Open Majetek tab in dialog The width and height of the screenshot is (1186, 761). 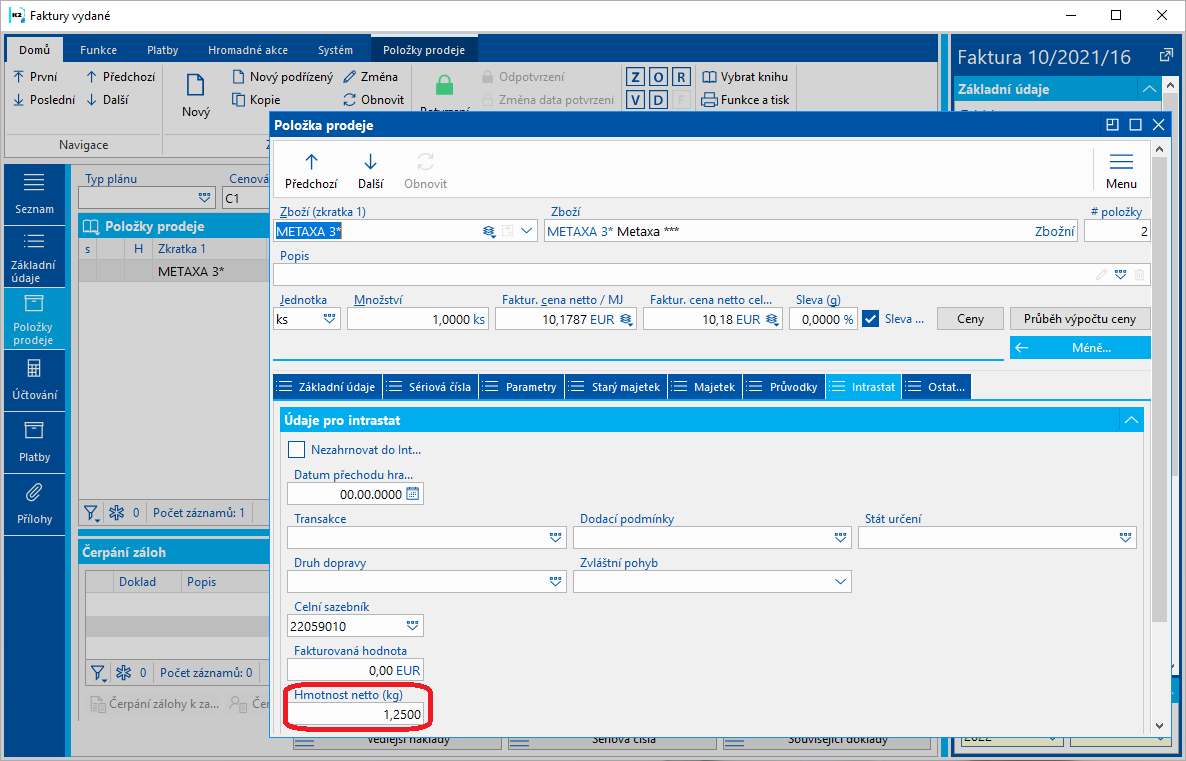pos(704,387)
